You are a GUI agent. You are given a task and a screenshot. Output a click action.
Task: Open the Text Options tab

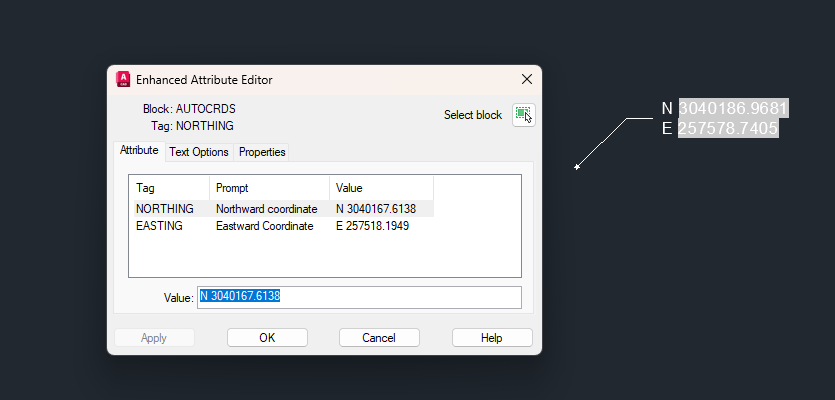[x=199, y=152]
